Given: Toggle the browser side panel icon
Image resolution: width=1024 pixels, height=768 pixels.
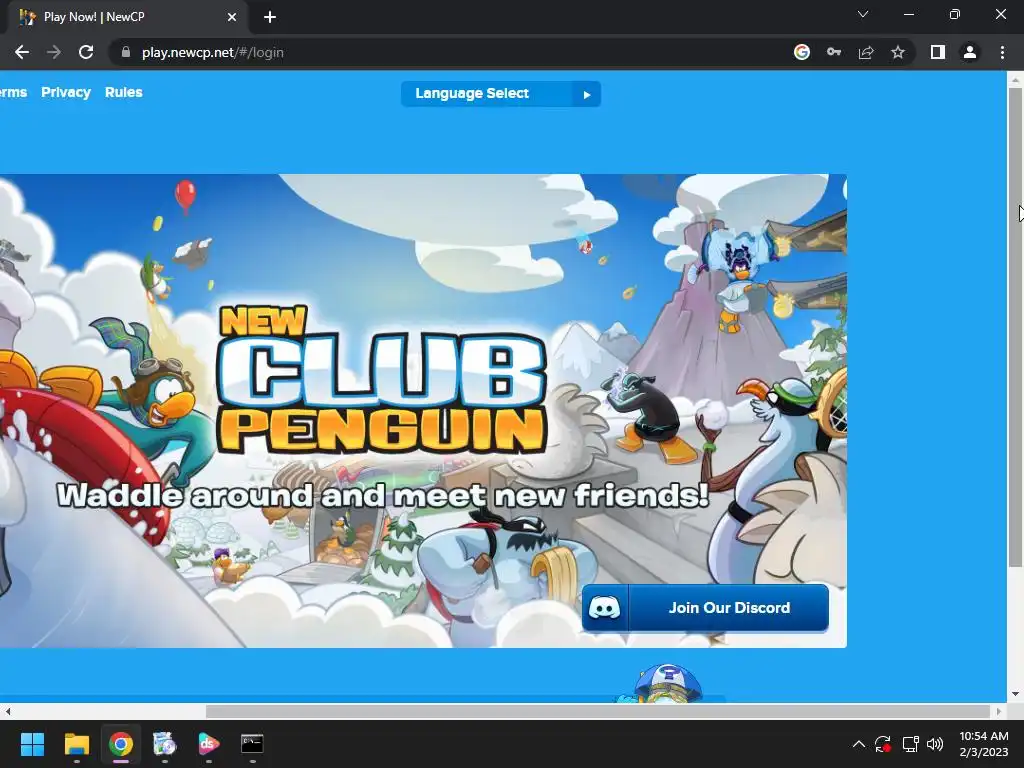Looking at the screenshot, I should [x=938, y=52].
